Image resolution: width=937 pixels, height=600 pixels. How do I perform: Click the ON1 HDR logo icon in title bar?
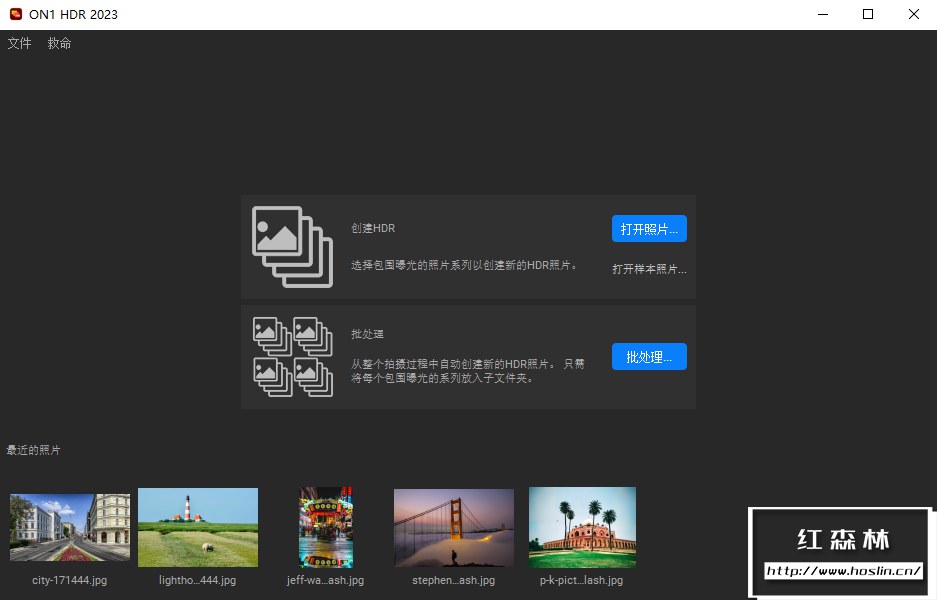(x=13, y=14)
